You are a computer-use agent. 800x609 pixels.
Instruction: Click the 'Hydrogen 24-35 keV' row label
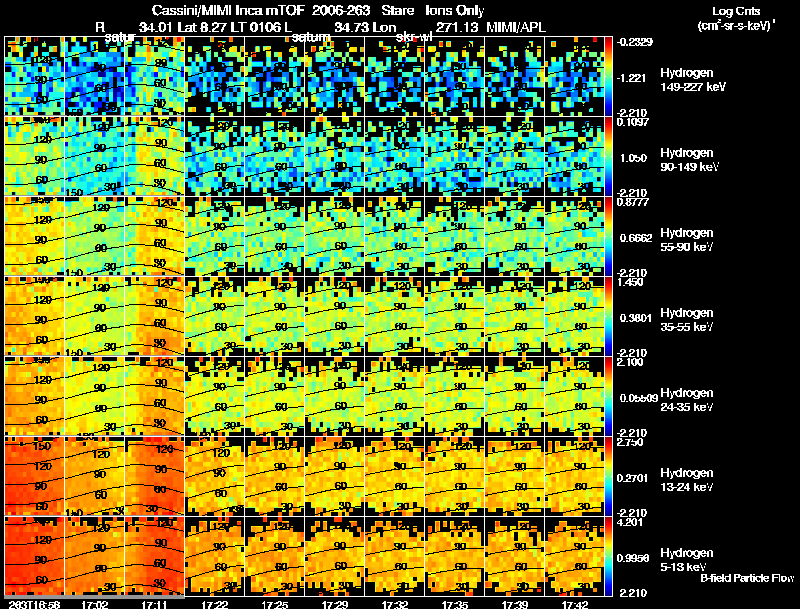(x=687, y=400)
